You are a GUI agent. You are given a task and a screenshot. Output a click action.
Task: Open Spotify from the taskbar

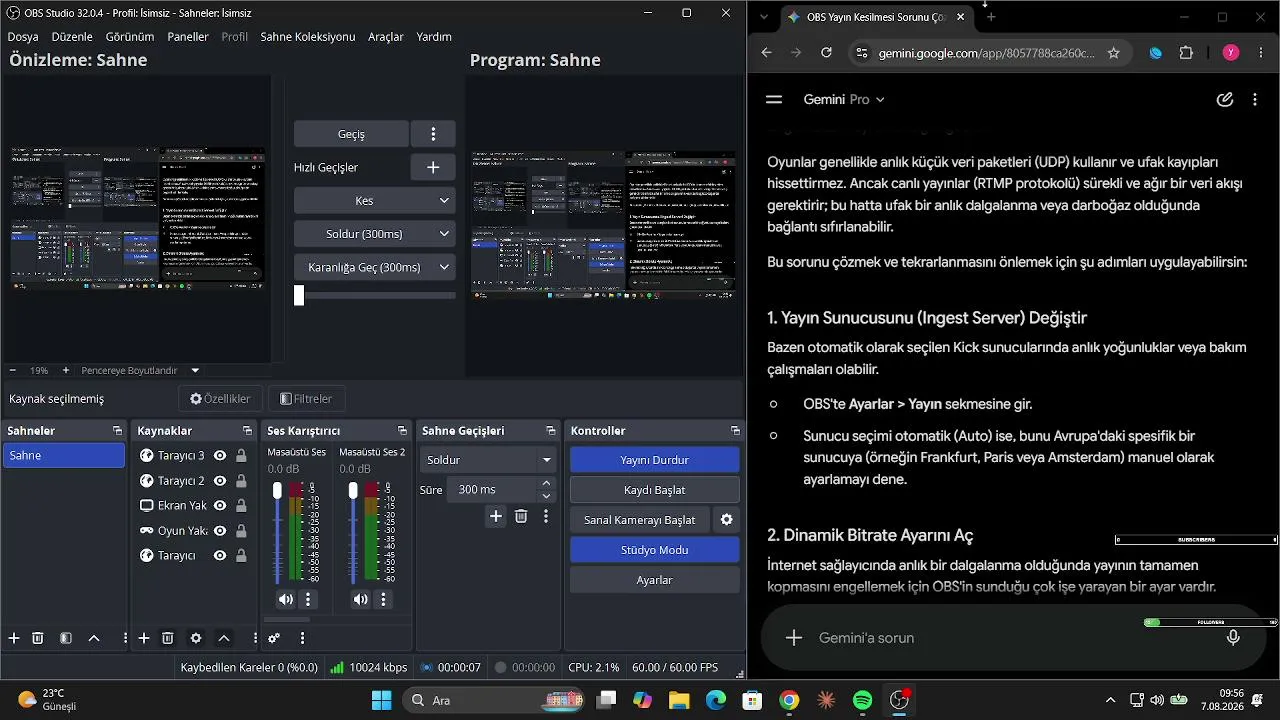[863, 701]
